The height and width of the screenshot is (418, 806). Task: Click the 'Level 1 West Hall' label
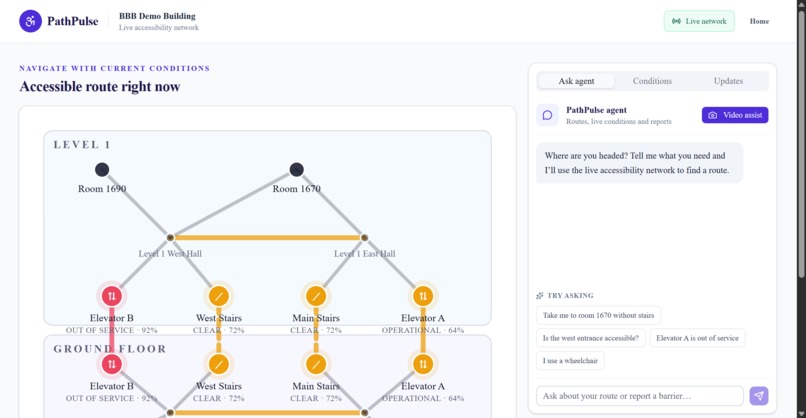[170, 253]
